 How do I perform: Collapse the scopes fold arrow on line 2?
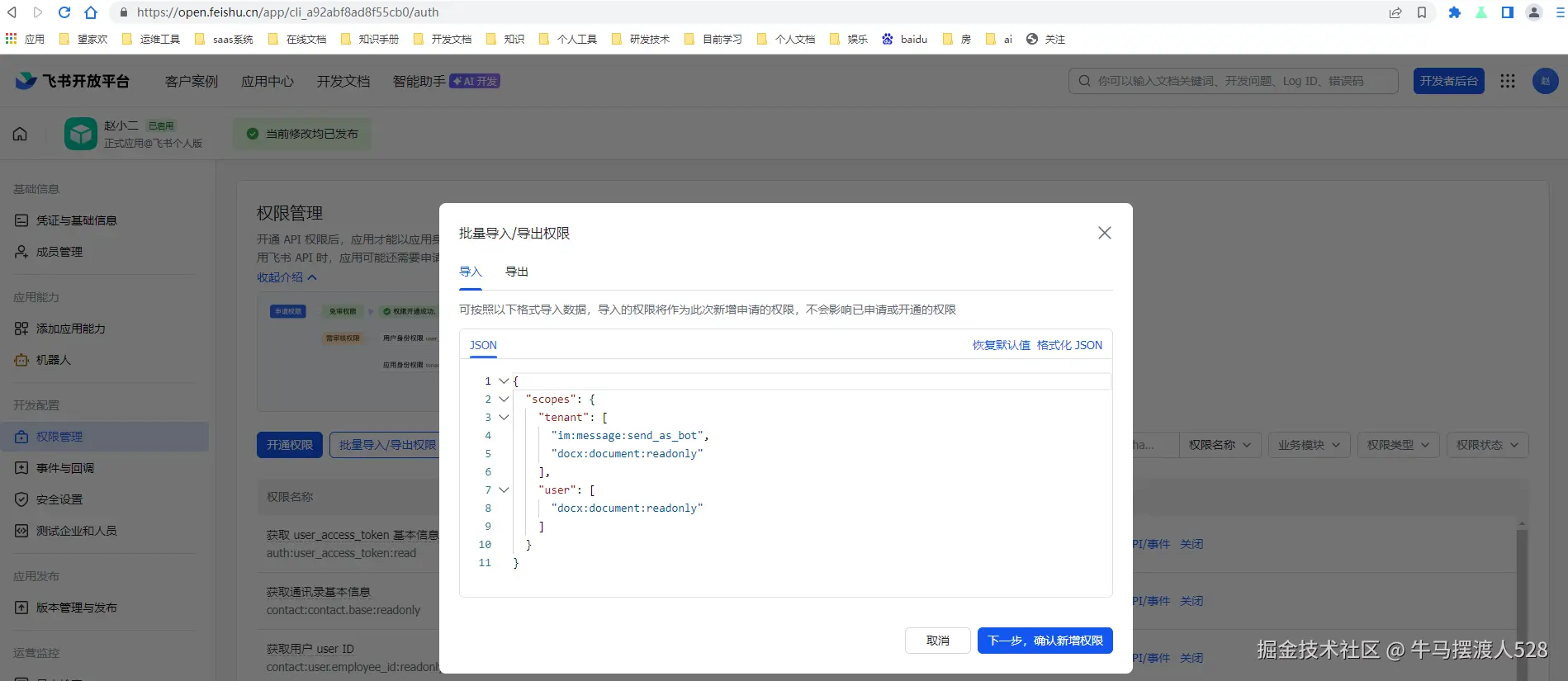coord(504,399)
